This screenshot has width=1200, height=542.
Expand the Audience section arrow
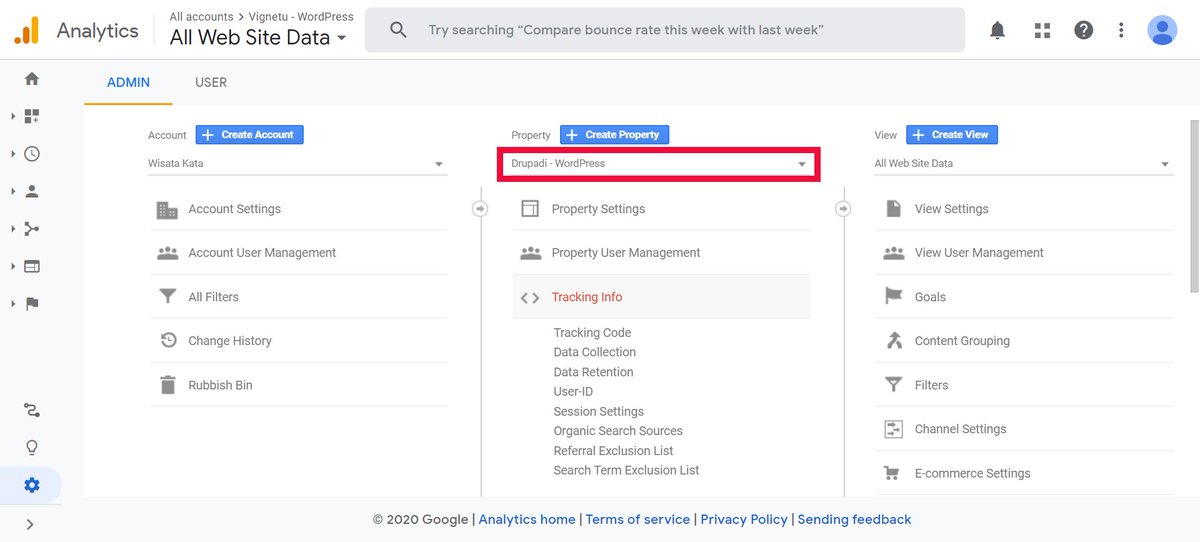[x=13, y=191]
